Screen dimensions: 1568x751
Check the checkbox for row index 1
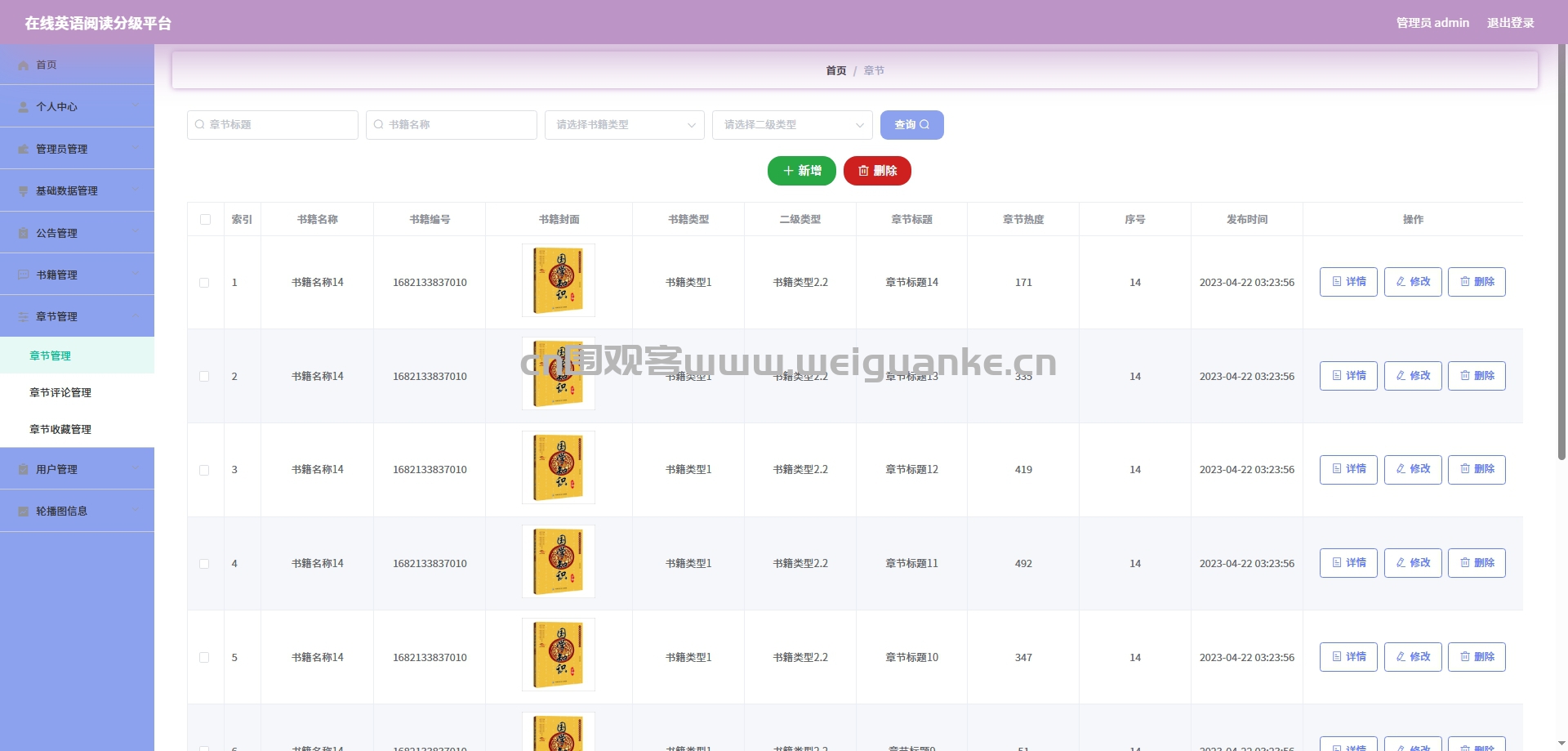[x=204, y=283]
